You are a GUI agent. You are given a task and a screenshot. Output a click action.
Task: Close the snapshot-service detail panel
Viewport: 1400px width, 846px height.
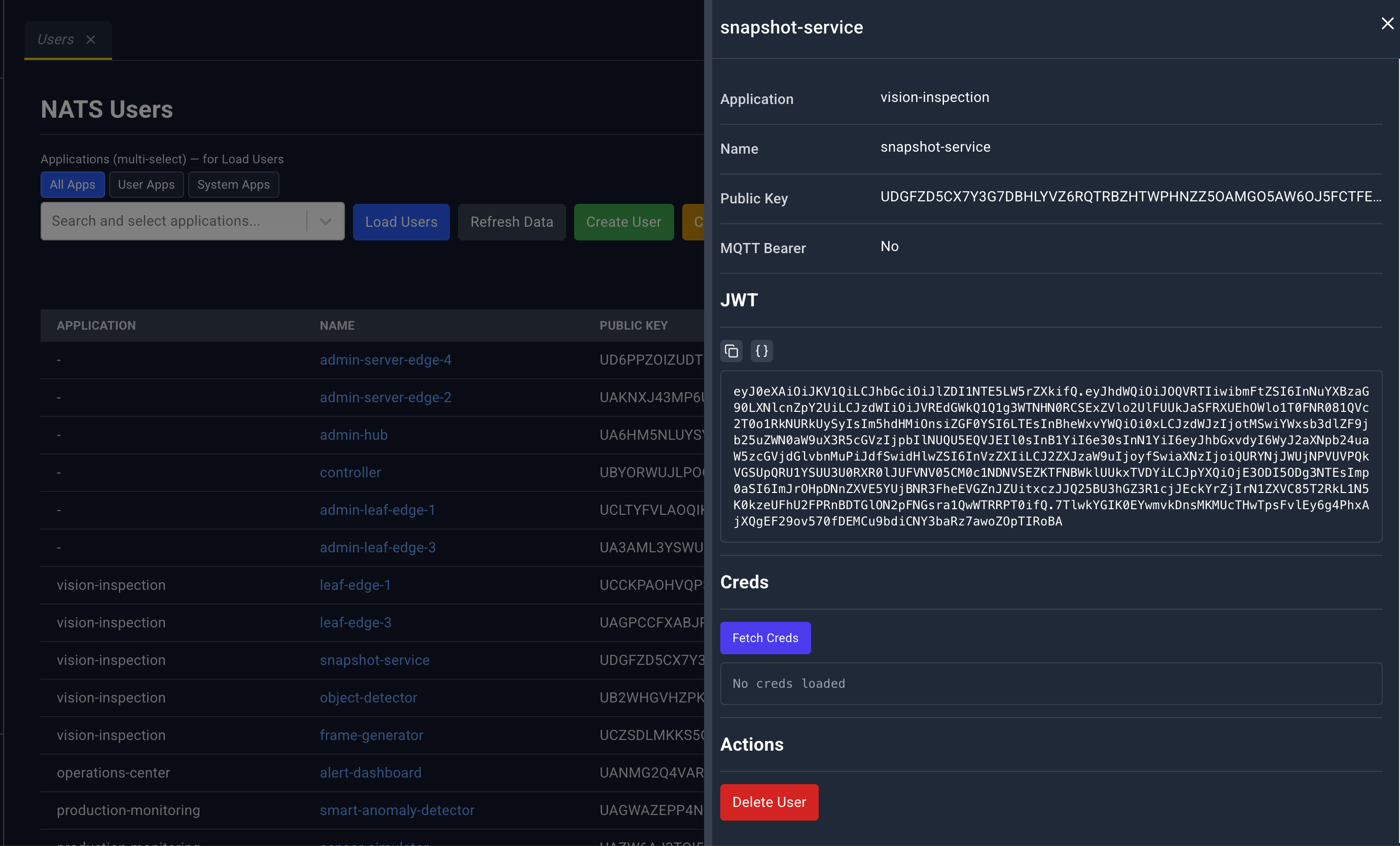point(1387,23)
